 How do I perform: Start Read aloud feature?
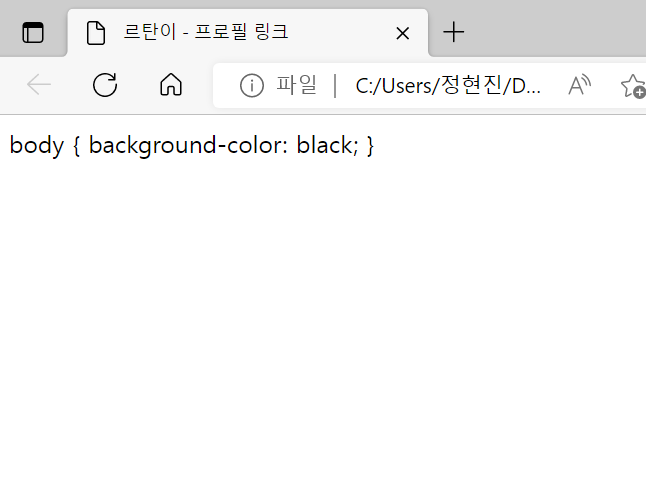579,85
